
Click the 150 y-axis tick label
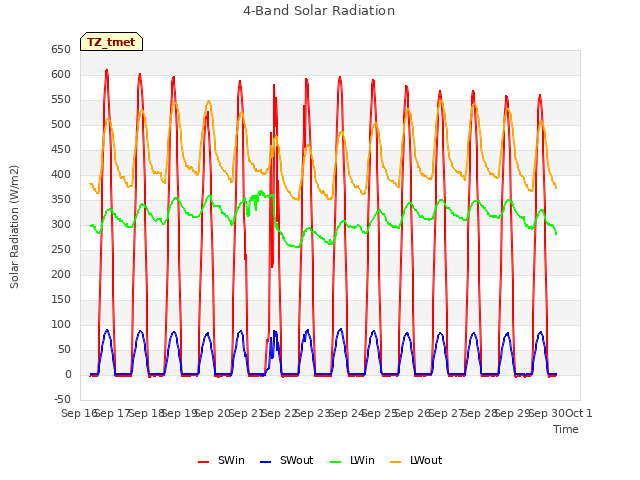61,300
